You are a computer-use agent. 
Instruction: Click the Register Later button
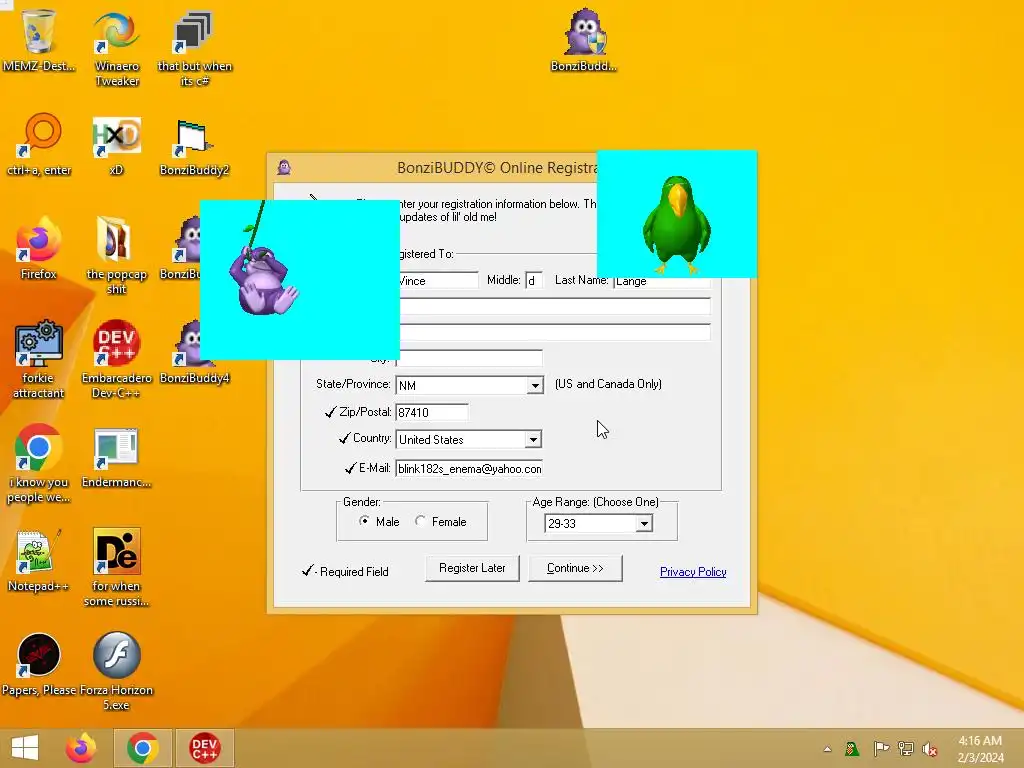tap(472, 568)
